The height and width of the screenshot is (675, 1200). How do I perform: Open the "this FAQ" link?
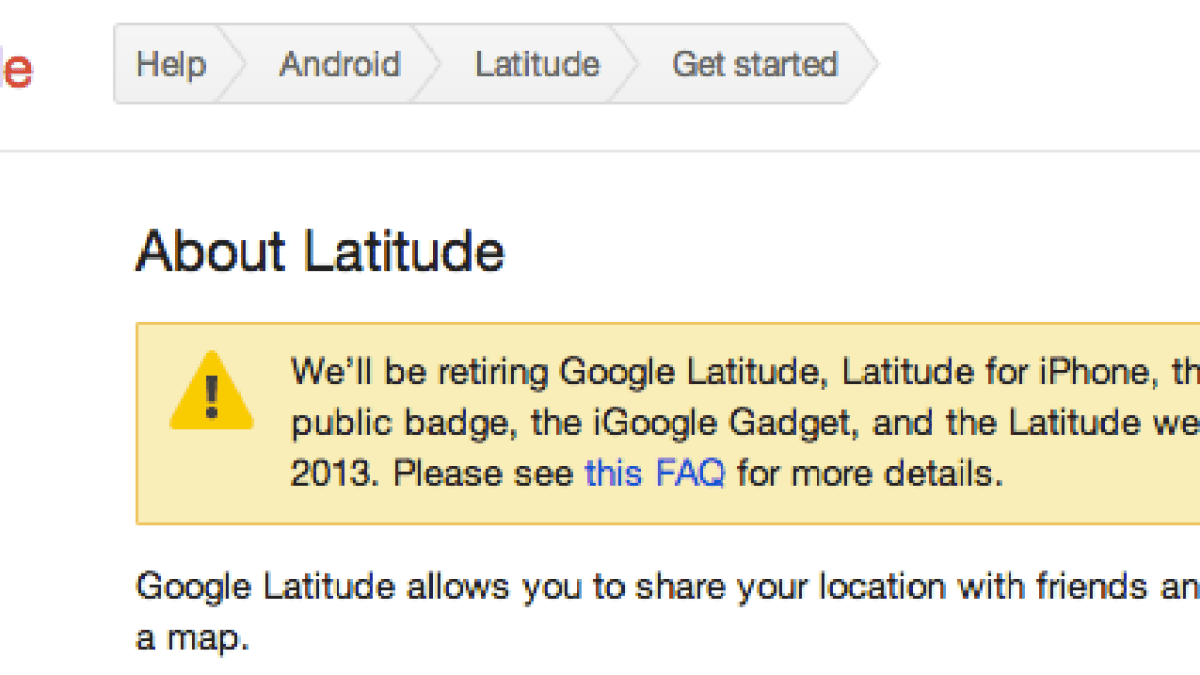654,472
